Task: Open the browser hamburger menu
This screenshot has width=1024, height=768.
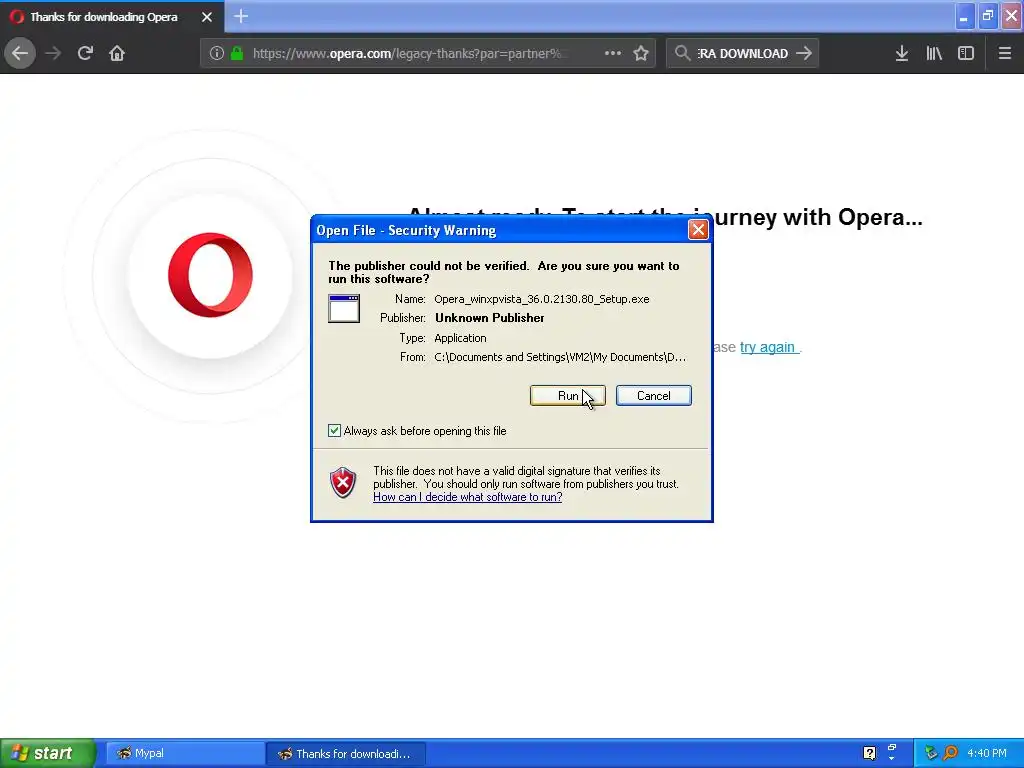Action: pos(1005,53)
